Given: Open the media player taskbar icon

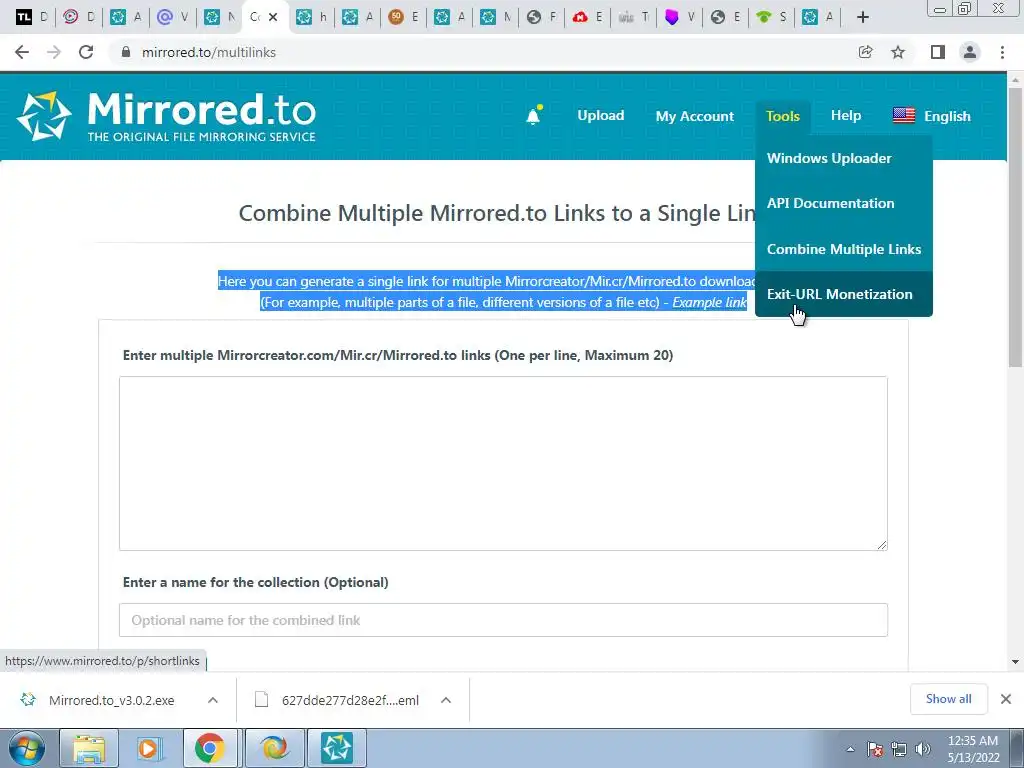Looking at the screenshot, I should click(x=148, y=748).
